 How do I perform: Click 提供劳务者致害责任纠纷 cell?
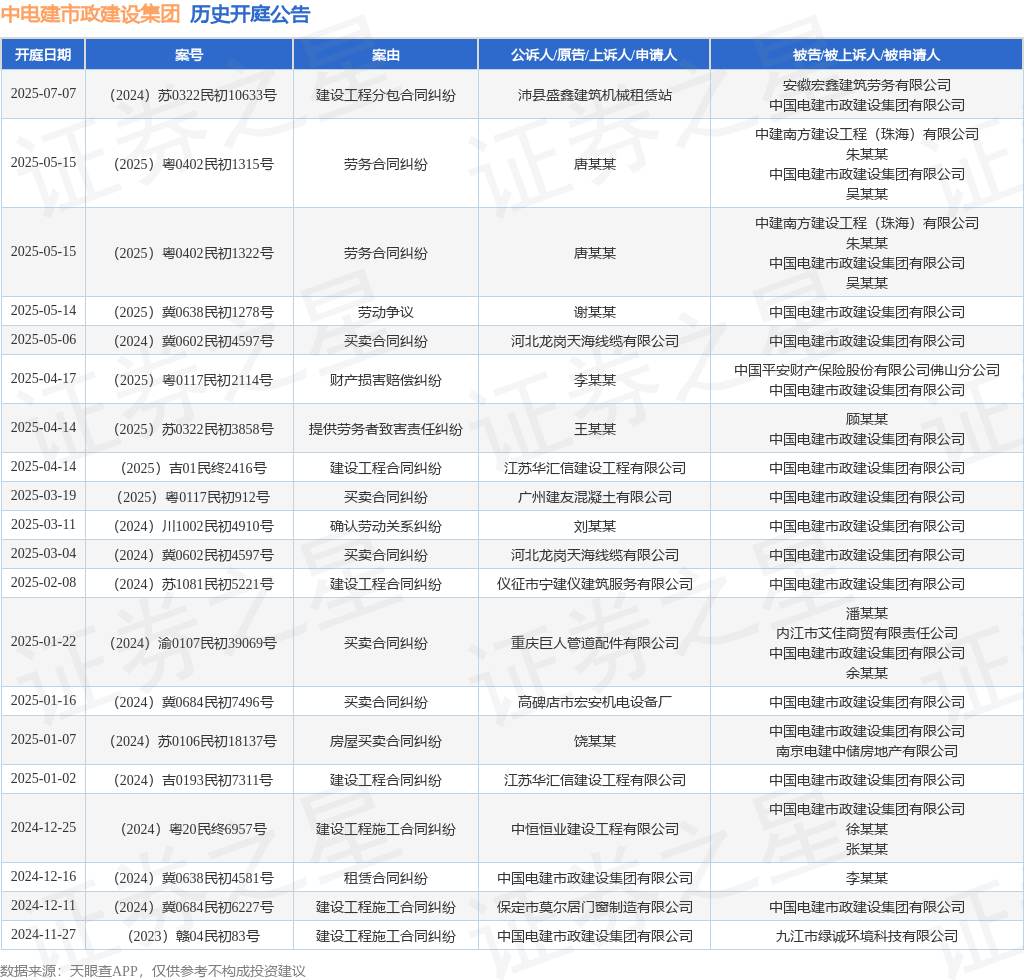[x=385, y=429]
